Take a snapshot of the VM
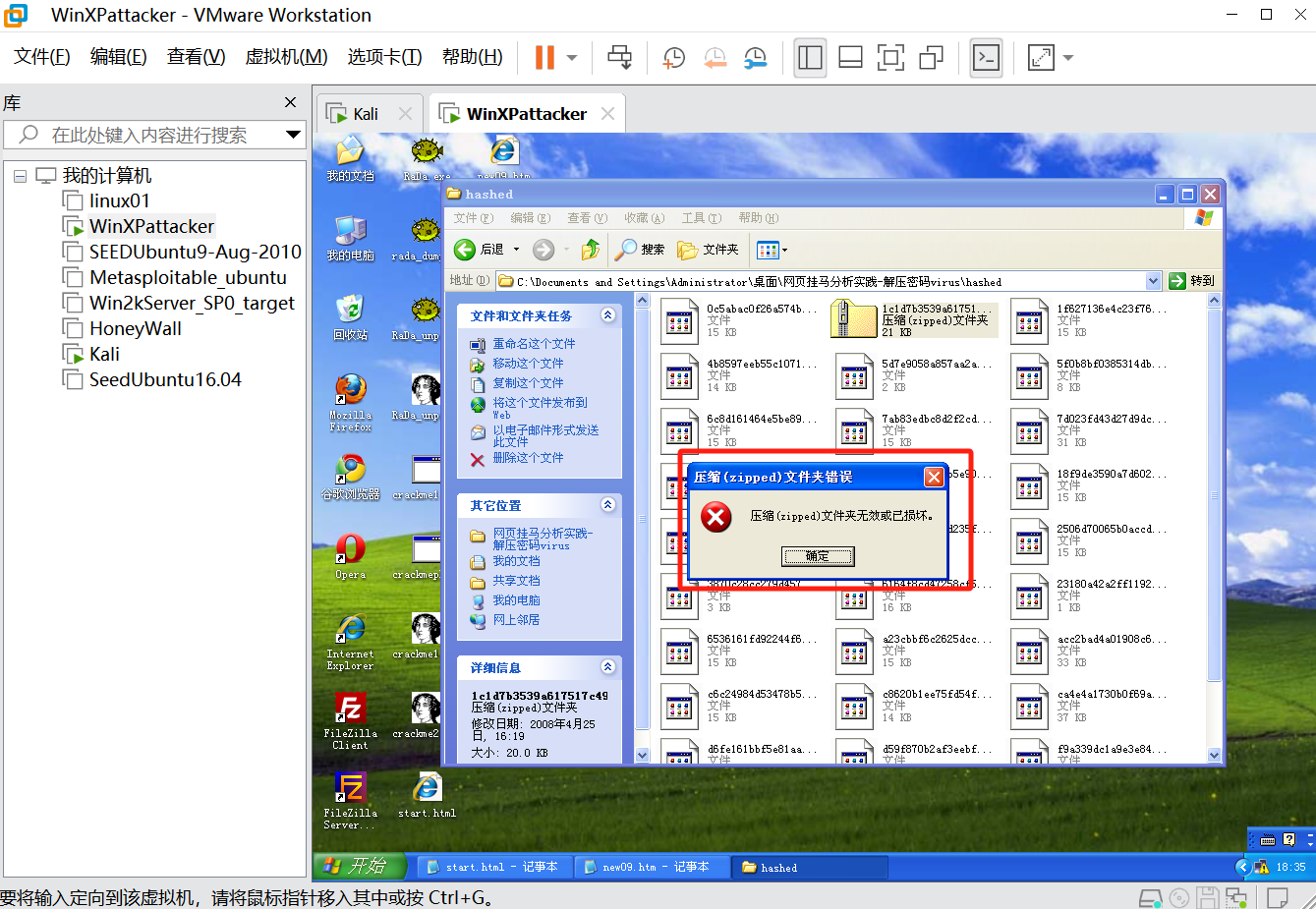1316x909 pixels. 674,57
